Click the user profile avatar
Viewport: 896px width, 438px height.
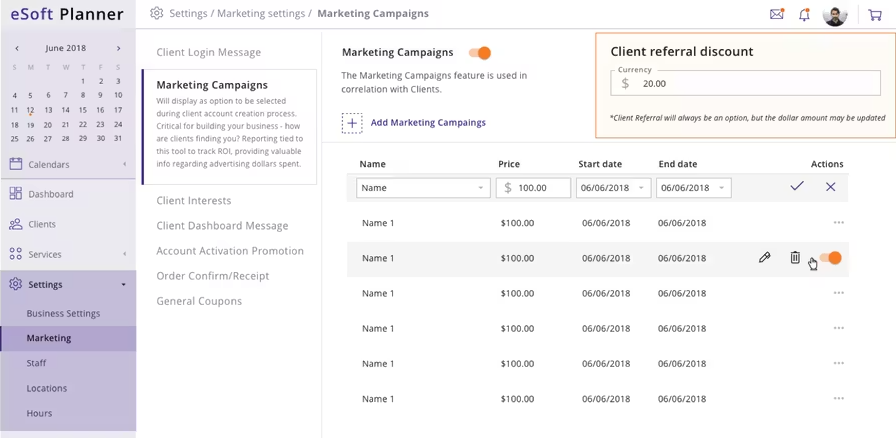tap(835, 15)
